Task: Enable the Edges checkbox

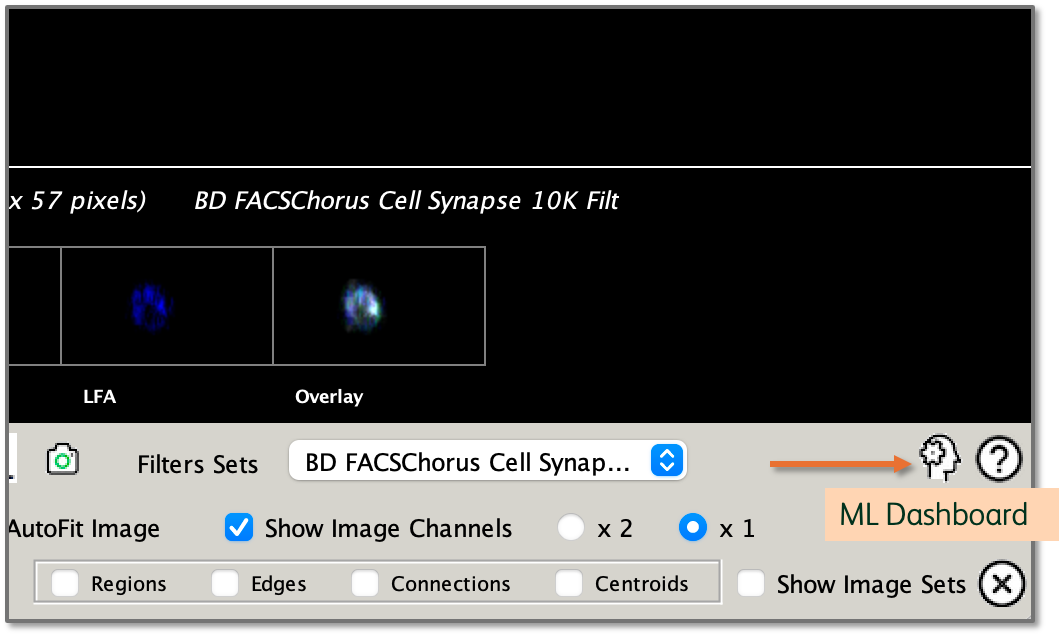Action: 225,584
